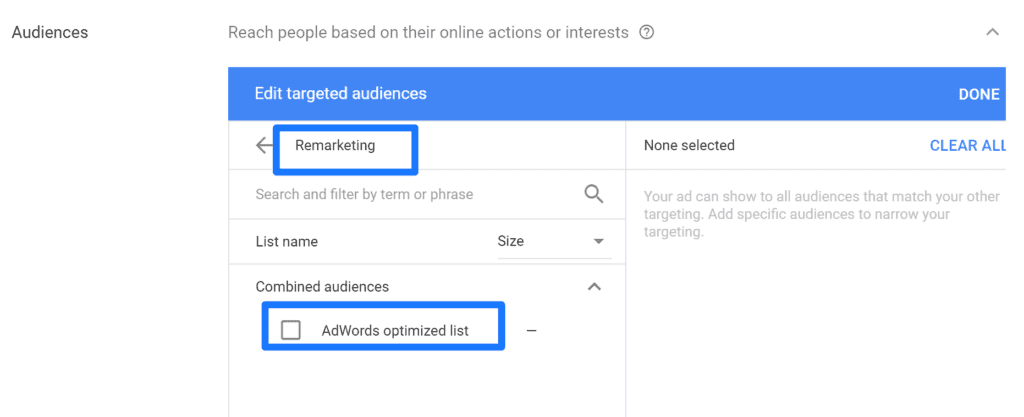Click CLEAR ALL to remove selections
The width and height of the screenshot is (1024, 417).
[x=966, y=146]
